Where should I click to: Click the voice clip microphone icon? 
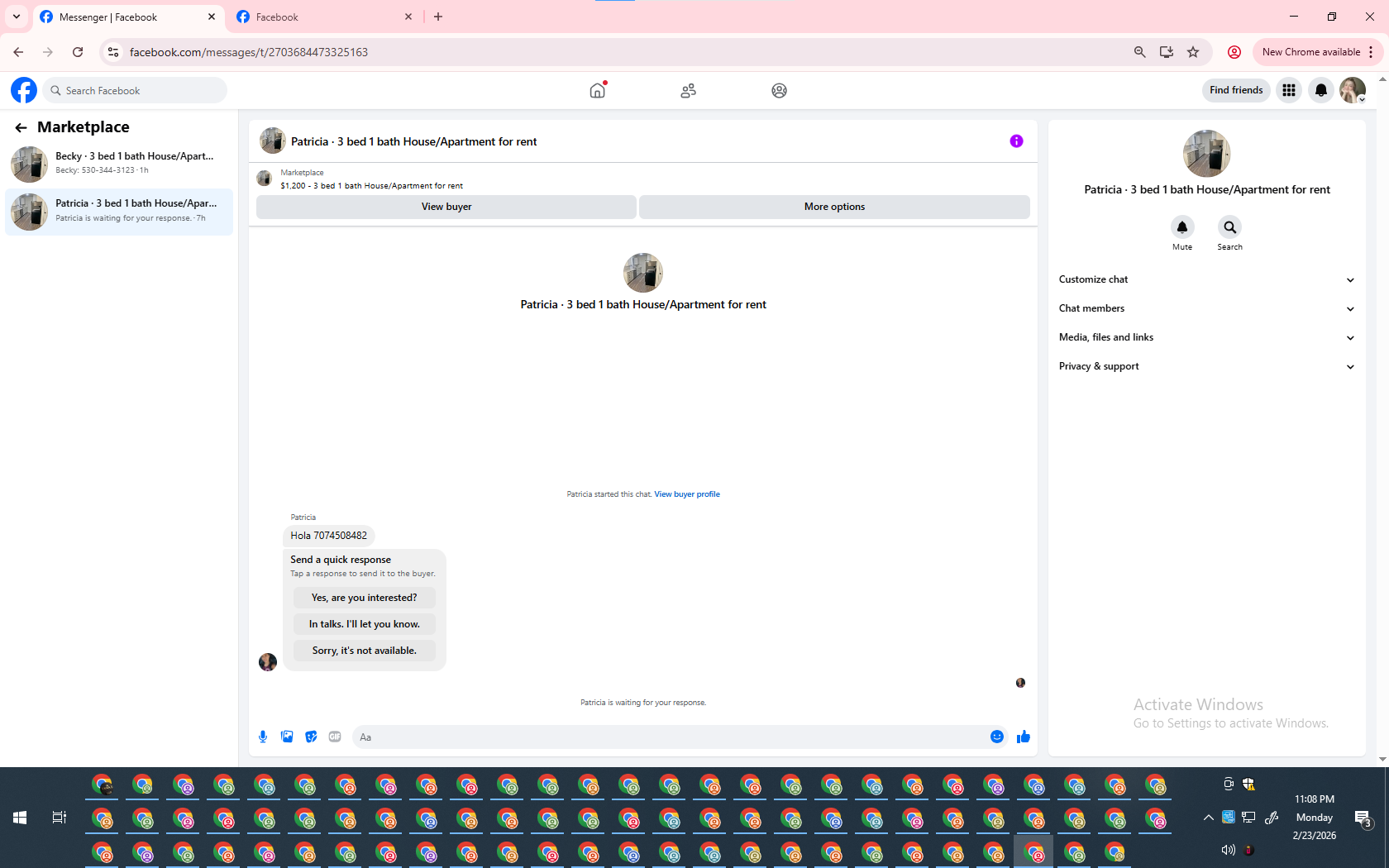point(263,737)
